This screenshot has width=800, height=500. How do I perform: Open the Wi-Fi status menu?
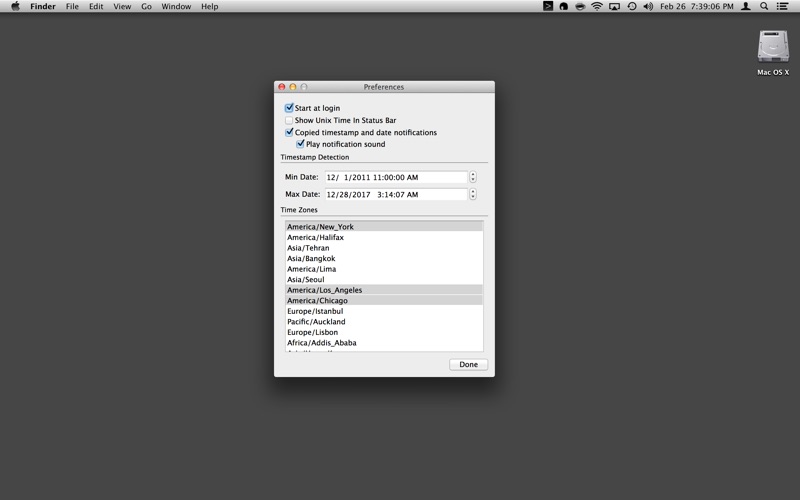pyautogui.click(x=596, y=6)
